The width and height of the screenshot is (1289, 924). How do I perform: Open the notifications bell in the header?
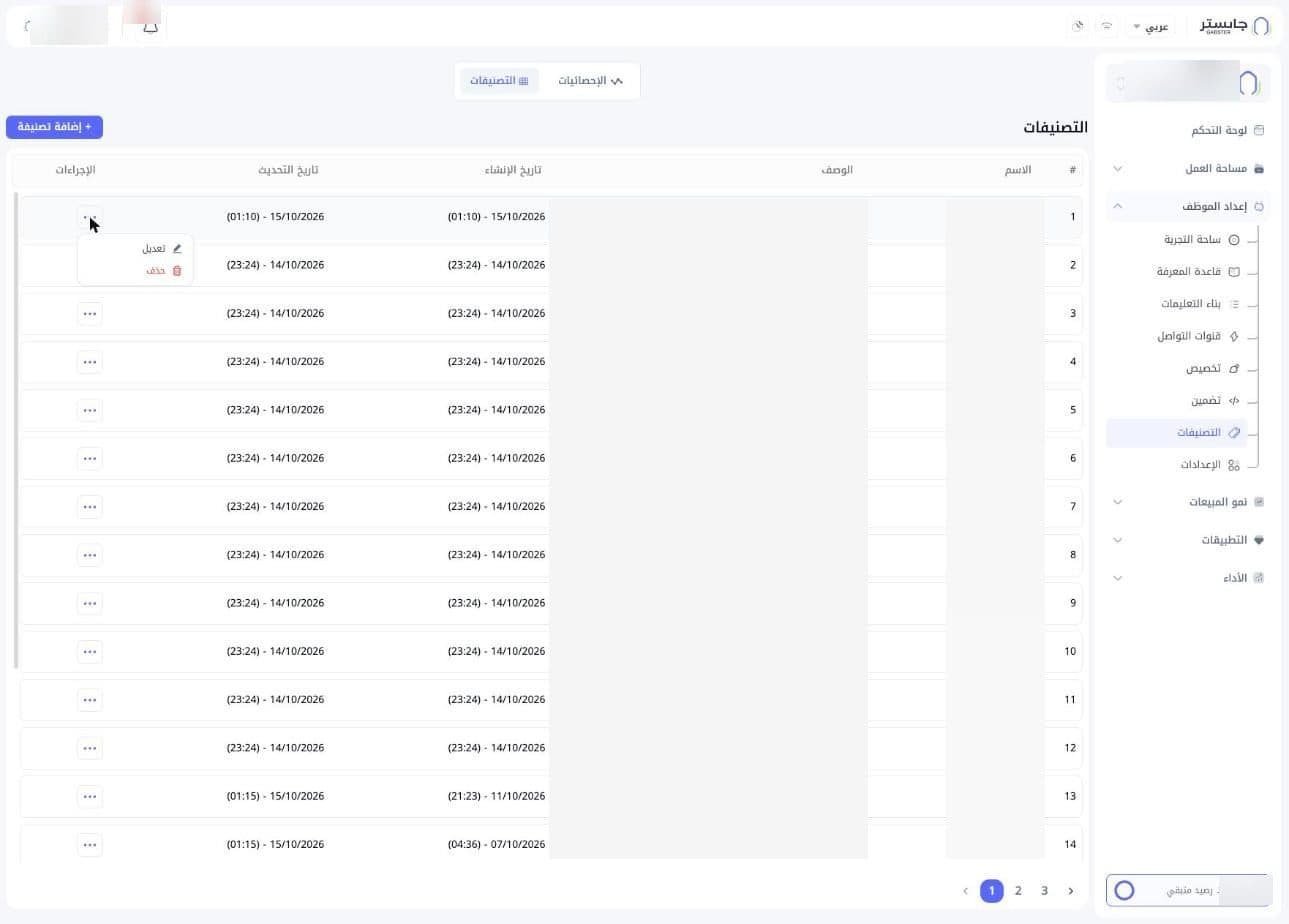click(150, 26)
